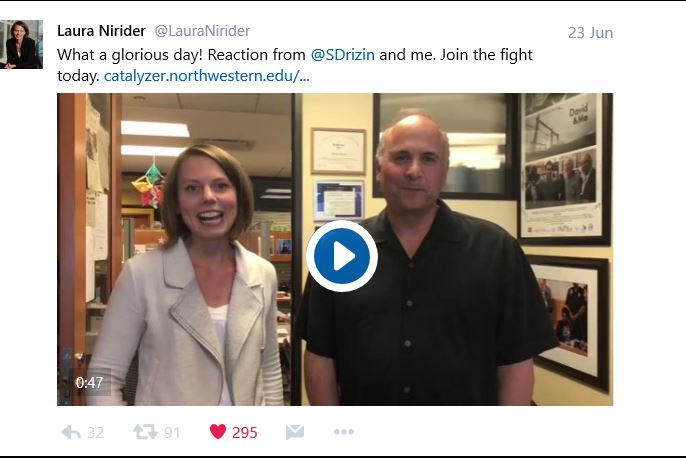686x475 pixels.
Task: Click the 91 retweets count
Action: (172, 433)
